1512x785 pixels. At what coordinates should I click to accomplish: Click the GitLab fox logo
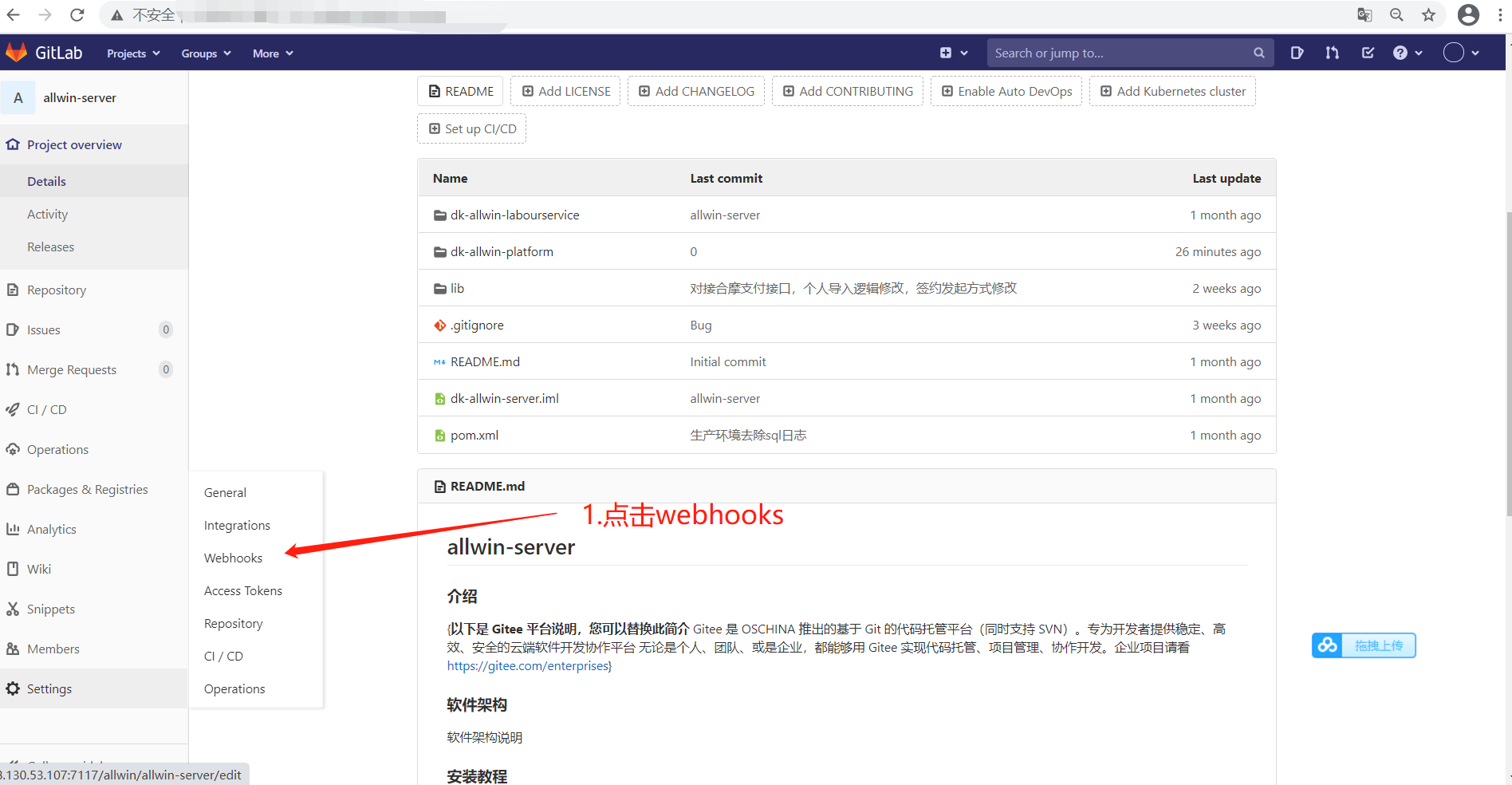click(16, 53)
